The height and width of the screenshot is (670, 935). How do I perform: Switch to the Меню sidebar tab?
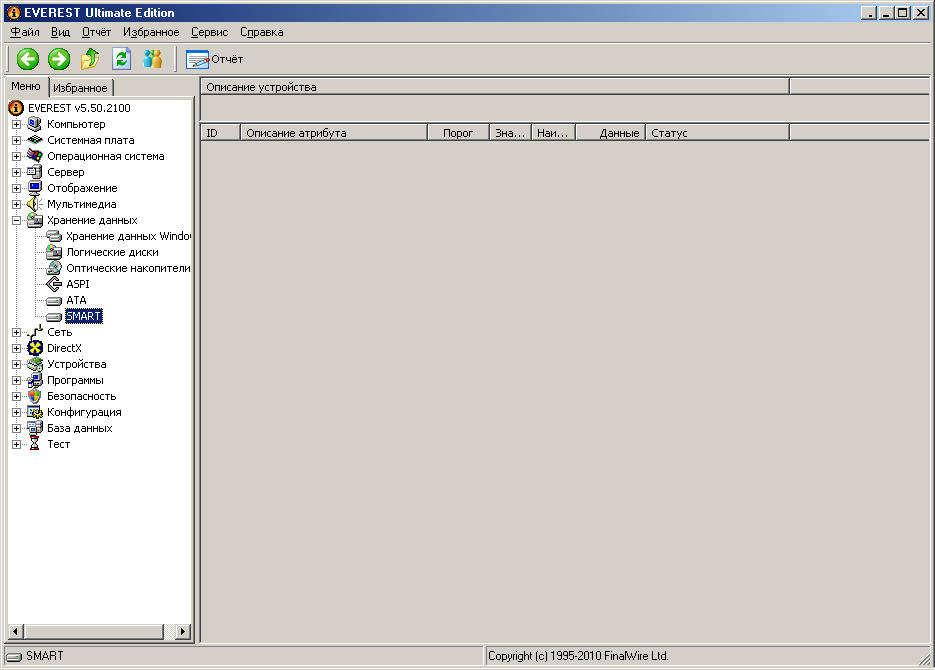26,86
